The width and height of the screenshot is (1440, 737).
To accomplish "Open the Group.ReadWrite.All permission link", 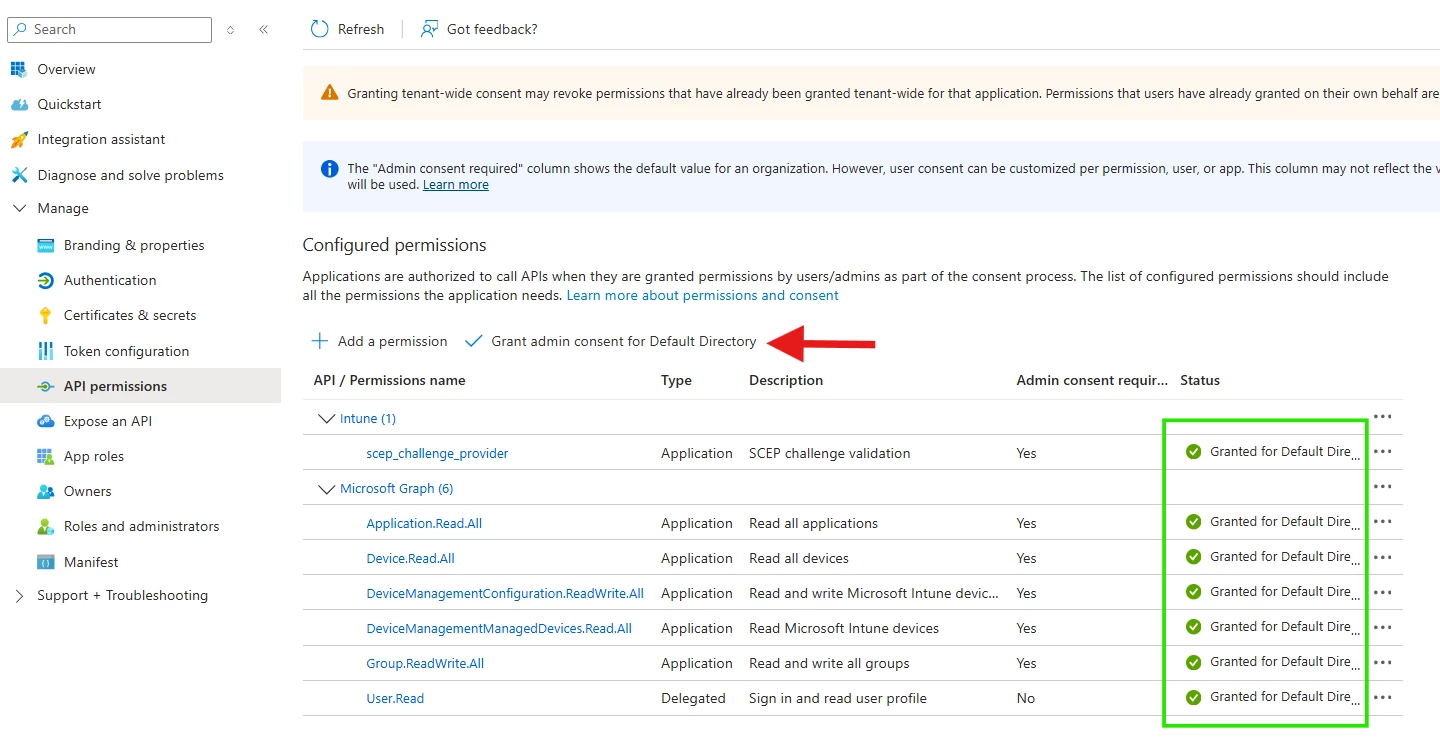I will 425,664.
